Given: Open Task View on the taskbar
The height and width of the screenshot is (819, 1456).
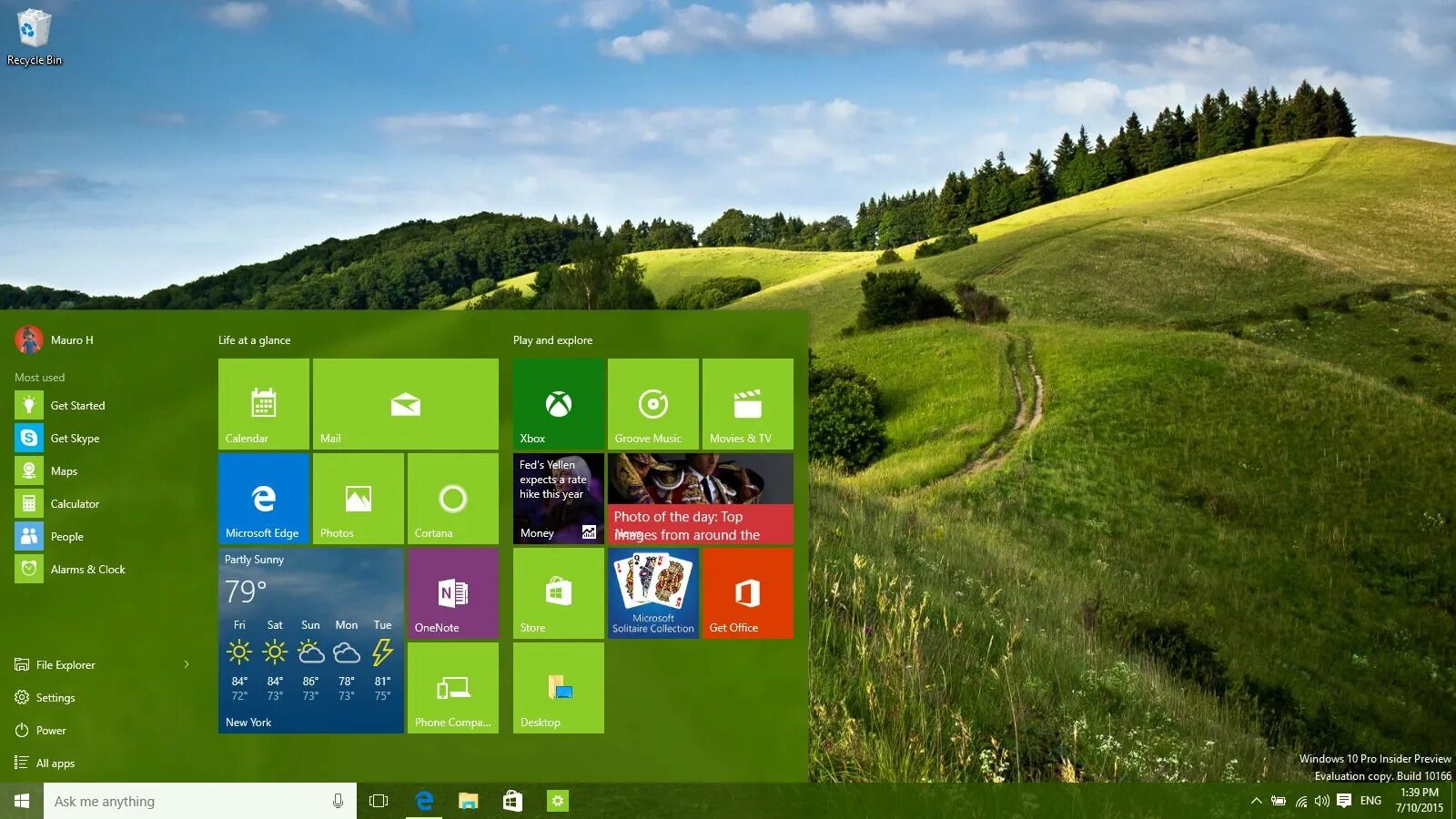Looking at the screenshot, I should pyautogui.click(x=379, y=801).
